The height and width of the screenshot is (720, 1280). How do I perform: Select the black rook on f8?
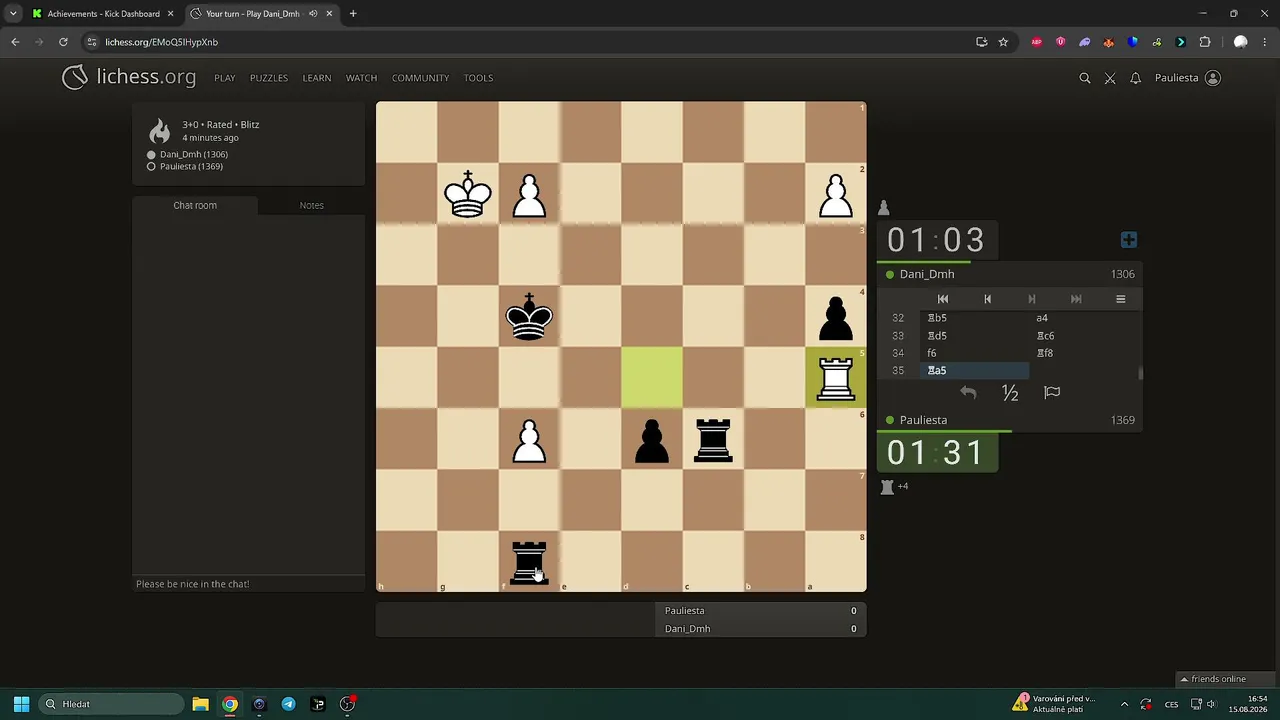(x=529, y=562)
